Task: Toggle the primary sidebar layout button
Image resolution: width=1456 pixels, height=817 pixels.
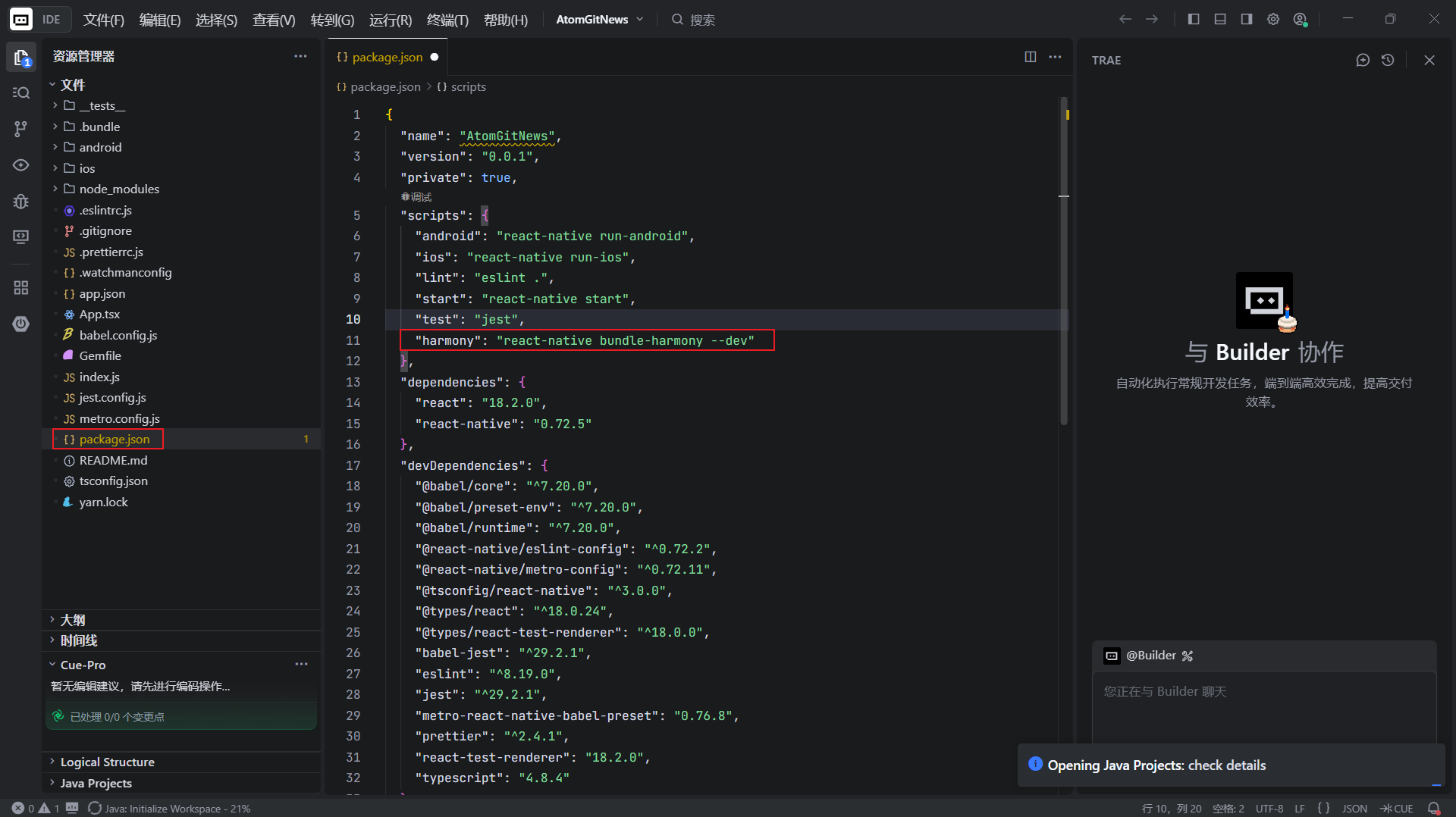Action: pos(1194,19)
